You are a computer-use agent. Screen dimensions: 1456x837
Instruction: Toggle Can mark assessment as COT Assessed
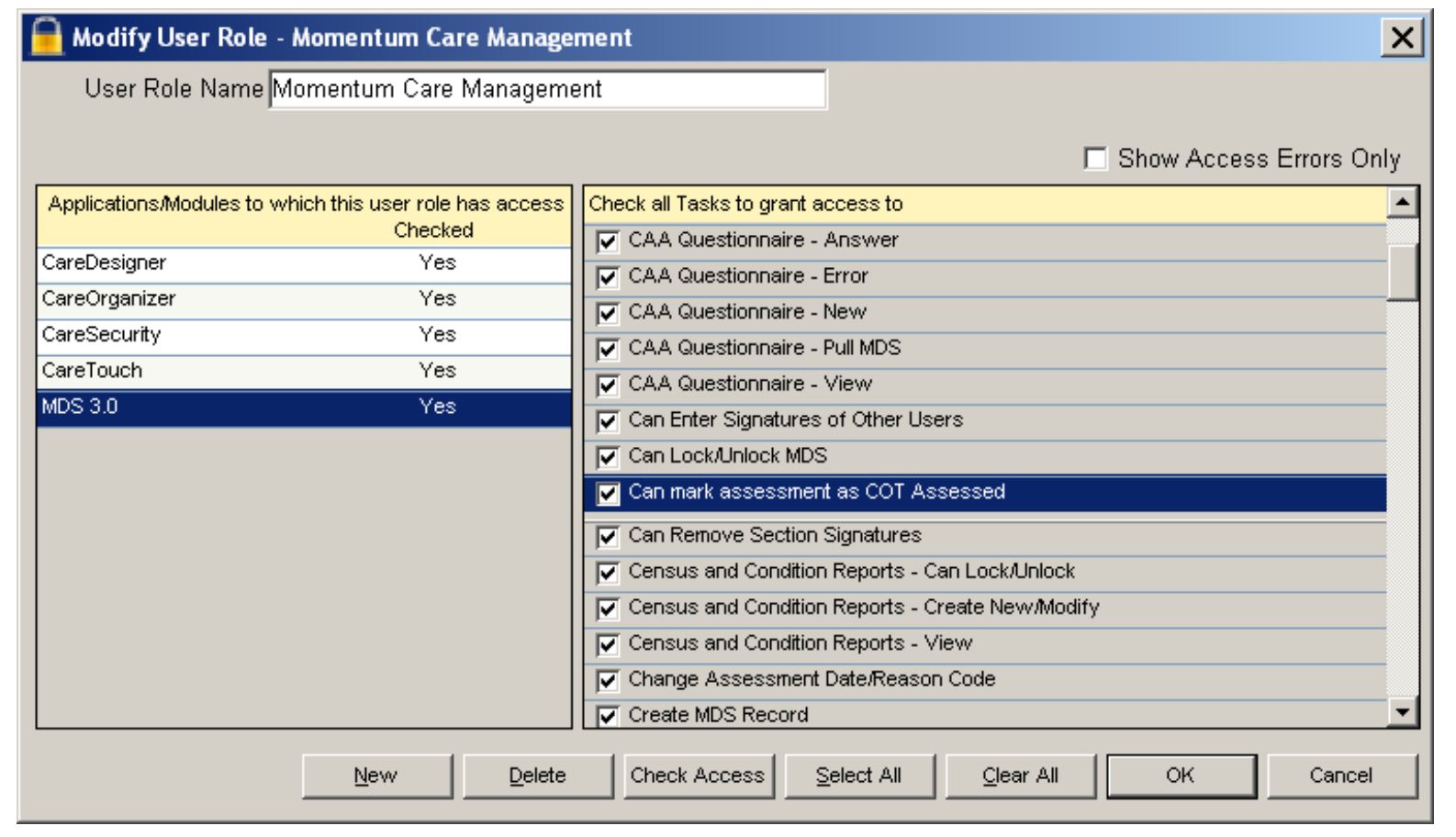point(608,494)
